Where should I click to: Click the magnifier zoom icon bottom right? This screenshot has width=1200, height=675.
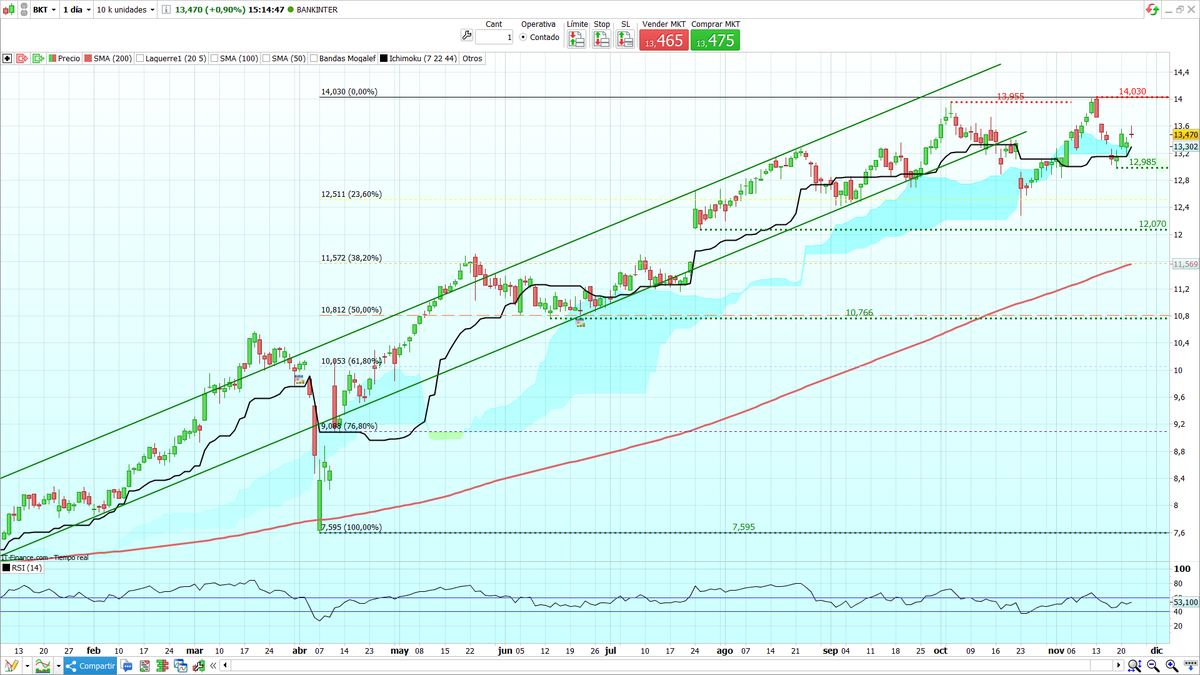point(1135,666)
